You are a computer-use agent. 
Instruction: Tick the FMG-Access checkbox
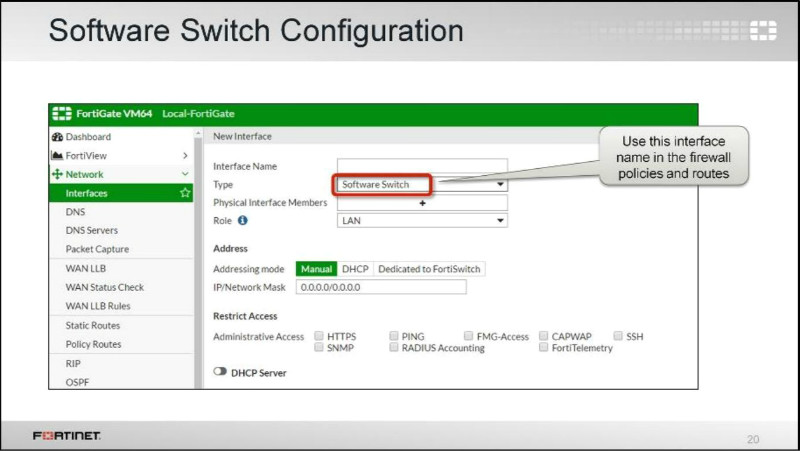(x=468, y=336)
